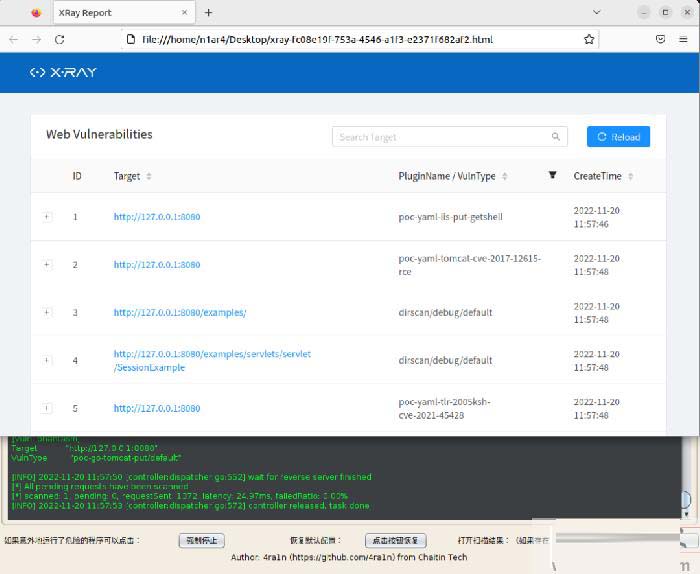This screenshot has height=574, width=700.
Task: Open a new browser tab
Action: [x=208, y=12]
